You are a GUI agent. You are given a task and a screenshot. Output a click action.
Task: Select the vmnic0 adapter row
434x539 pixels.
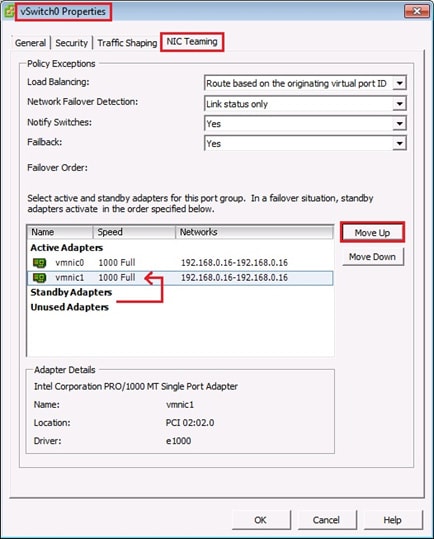[x=180, y=263]
